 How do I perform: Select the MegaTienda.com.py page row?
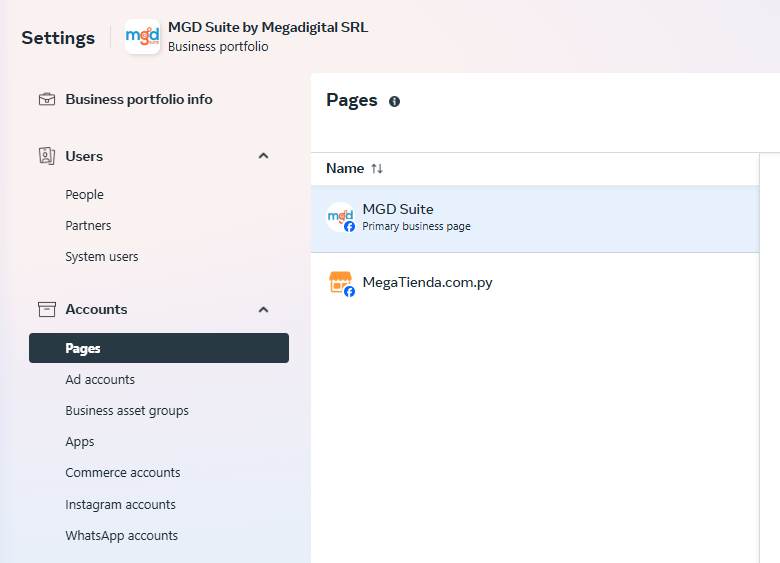(x=535, y=283)
